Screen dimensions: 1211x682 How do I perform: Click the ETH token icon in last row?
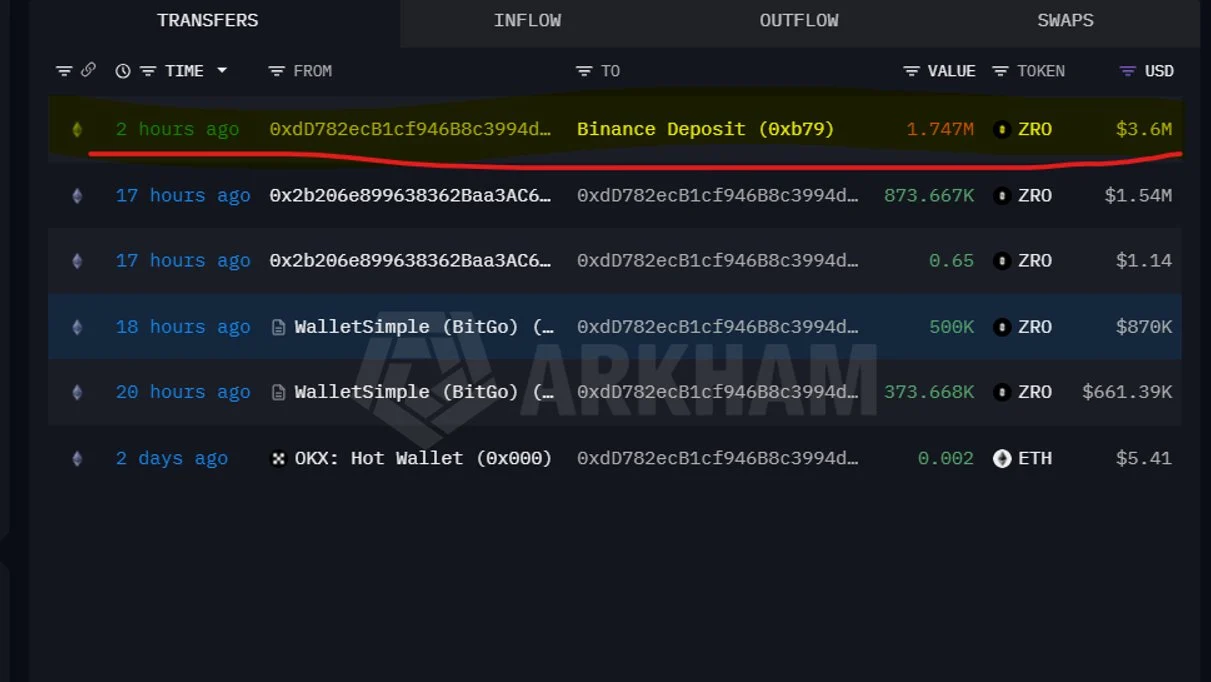(x=1002, y=458)
